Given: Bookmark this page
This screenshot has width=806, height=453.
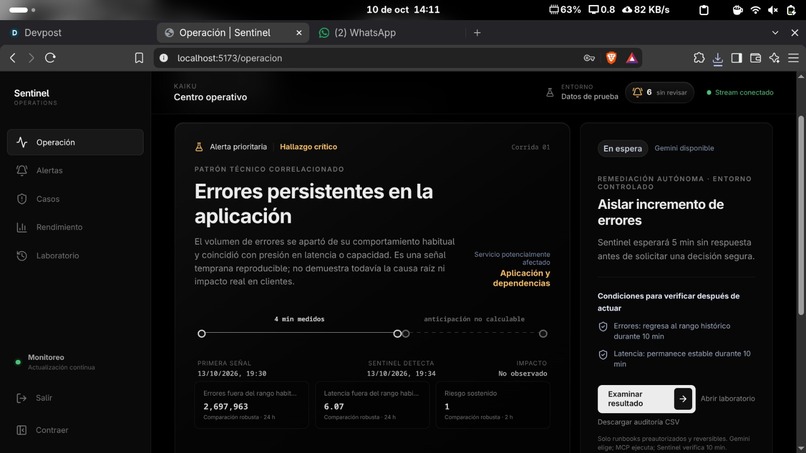Looking at the screenshot, I should point(139,58).
